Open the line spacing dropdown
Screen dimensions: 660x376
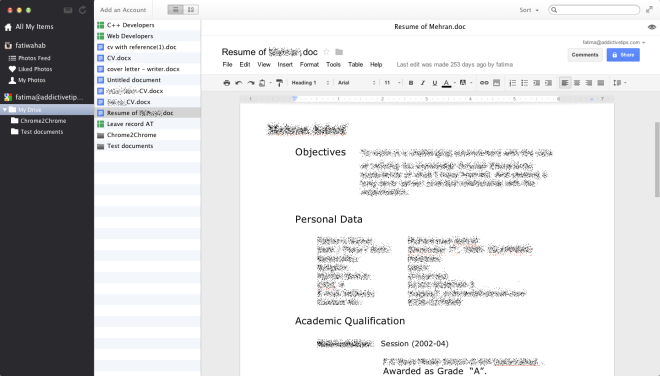pyautogui.click(x=620, y=83)
